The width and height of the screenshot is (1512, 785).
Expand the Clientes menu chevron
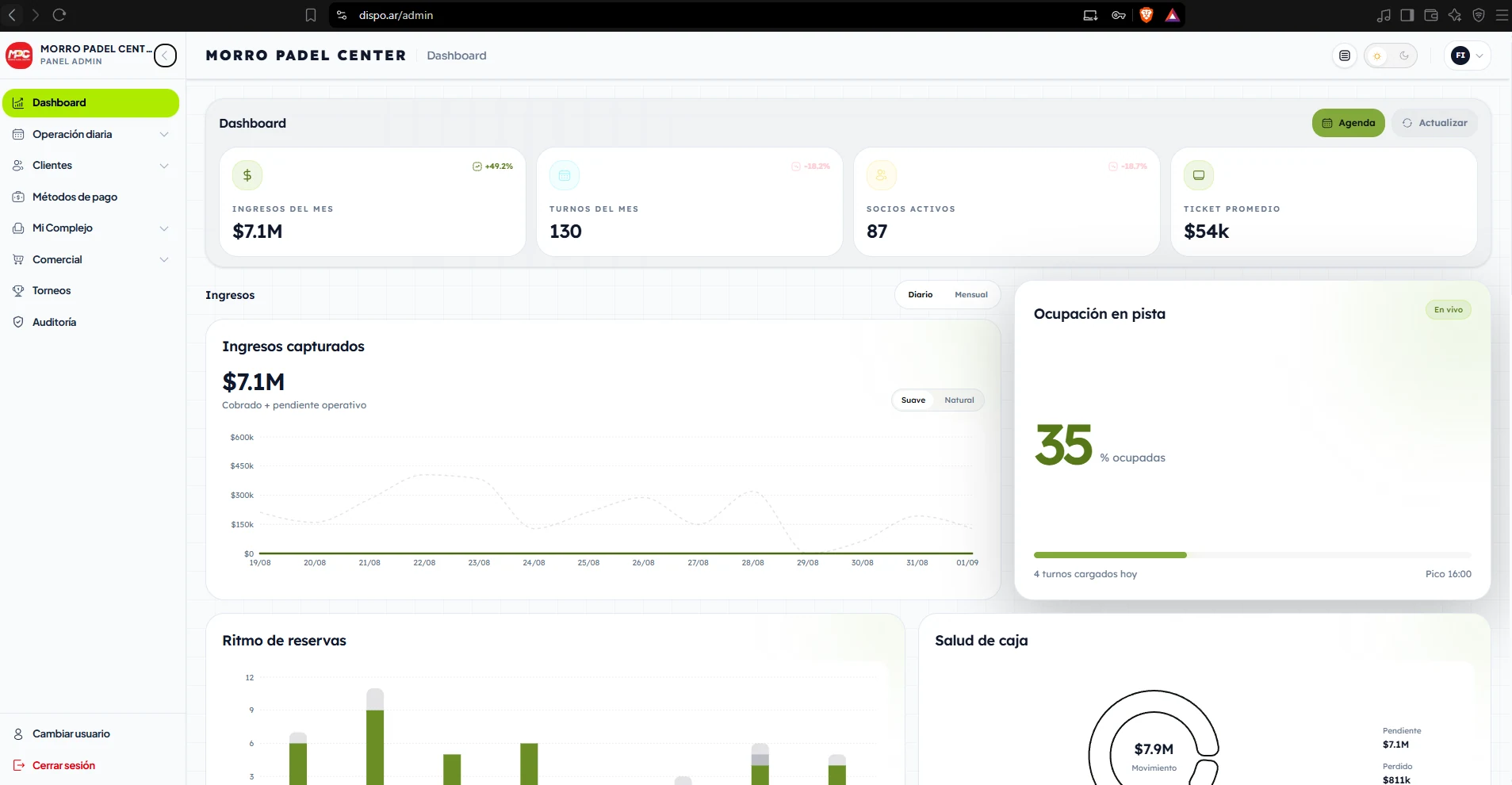[x=164, y=166]
